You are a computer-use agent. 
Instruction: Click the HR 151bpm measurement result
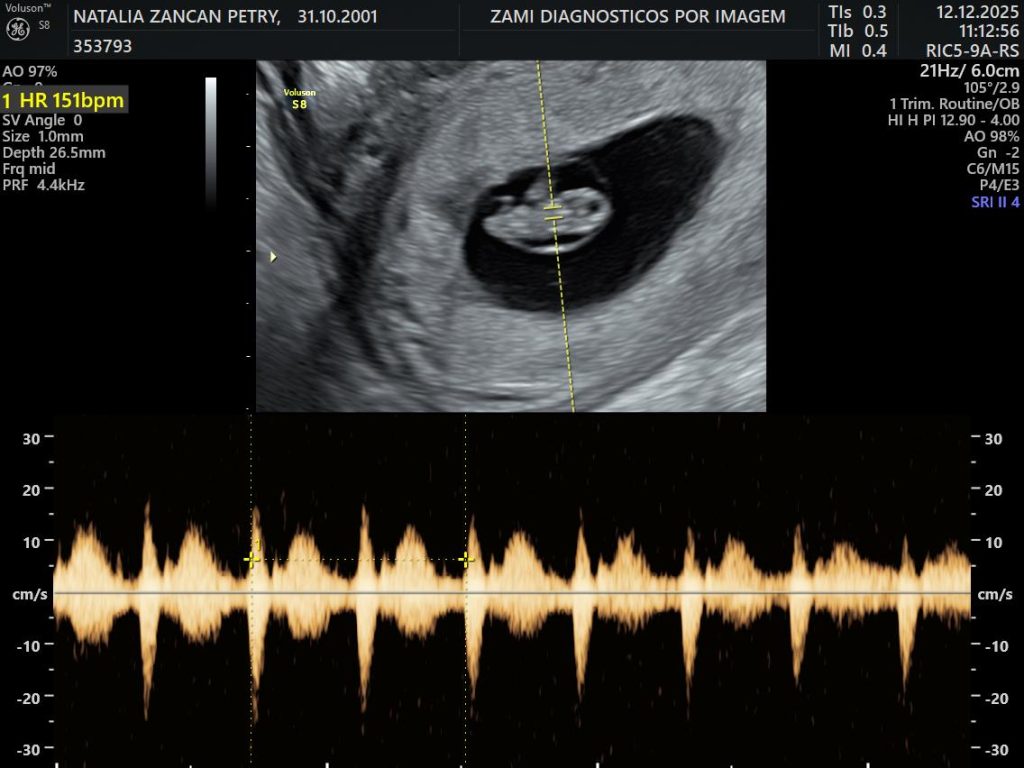(x=63, y=101)
